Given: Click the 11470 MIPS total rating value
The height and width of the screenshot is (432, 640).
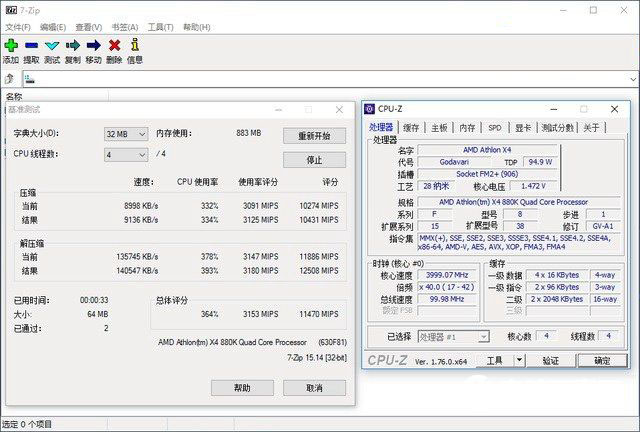Looking at the screenshot, I should 319,314.
